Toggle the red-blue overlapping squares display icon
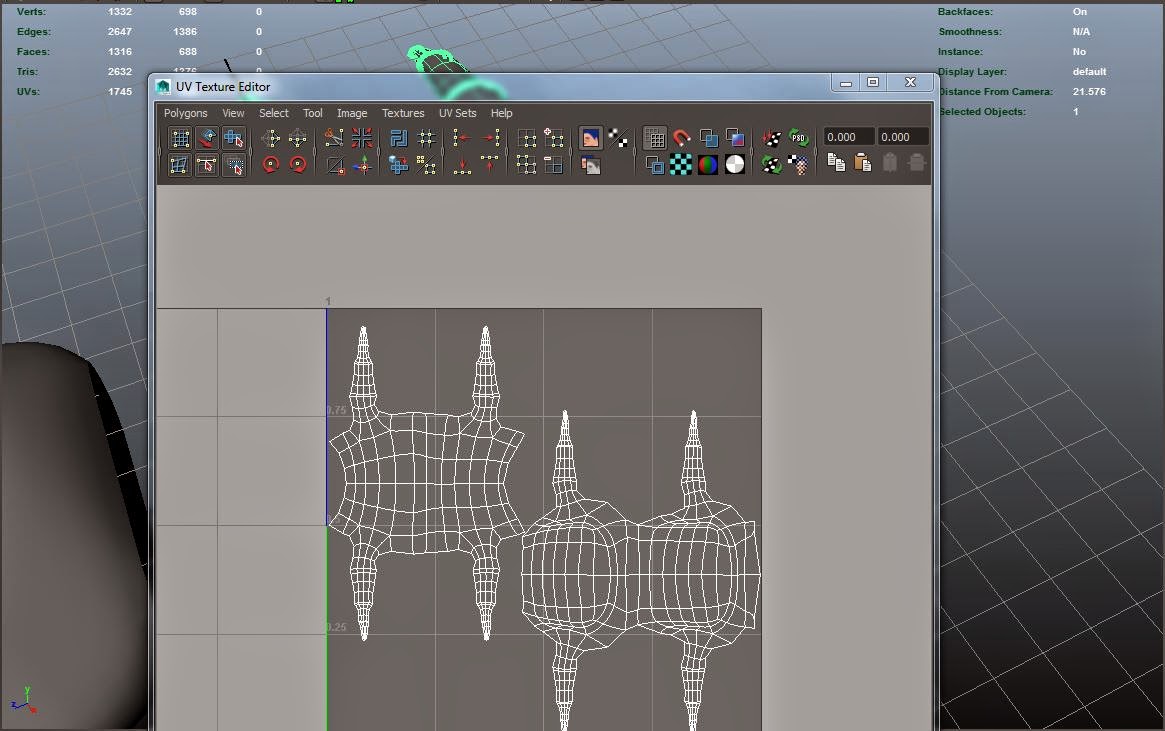This screenshot has height=731, width=1165. click(x=735, y=138)
